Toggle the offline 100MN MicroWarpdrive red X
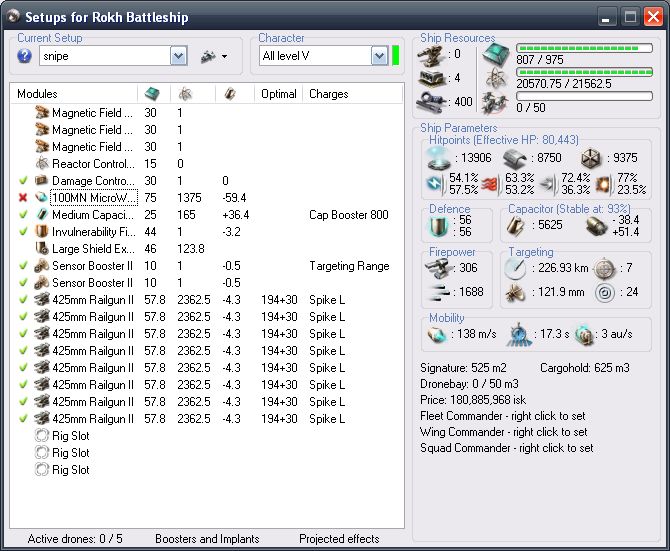670x551 pixels. [x=22, y=198]
